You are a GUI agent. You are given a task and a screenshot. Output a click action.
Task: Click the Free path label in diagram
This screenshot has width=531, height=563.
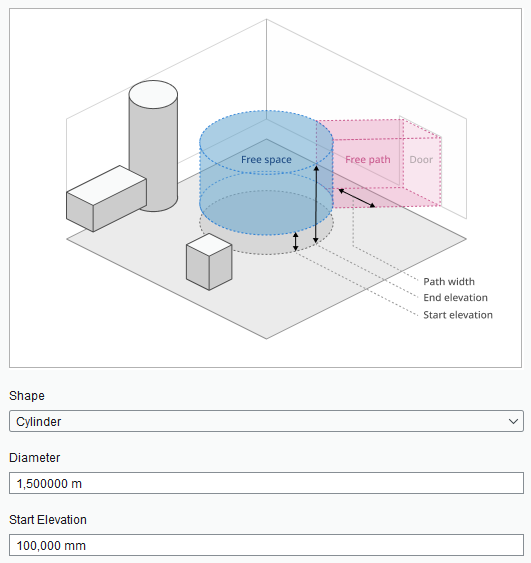click(x=368, y=160)
